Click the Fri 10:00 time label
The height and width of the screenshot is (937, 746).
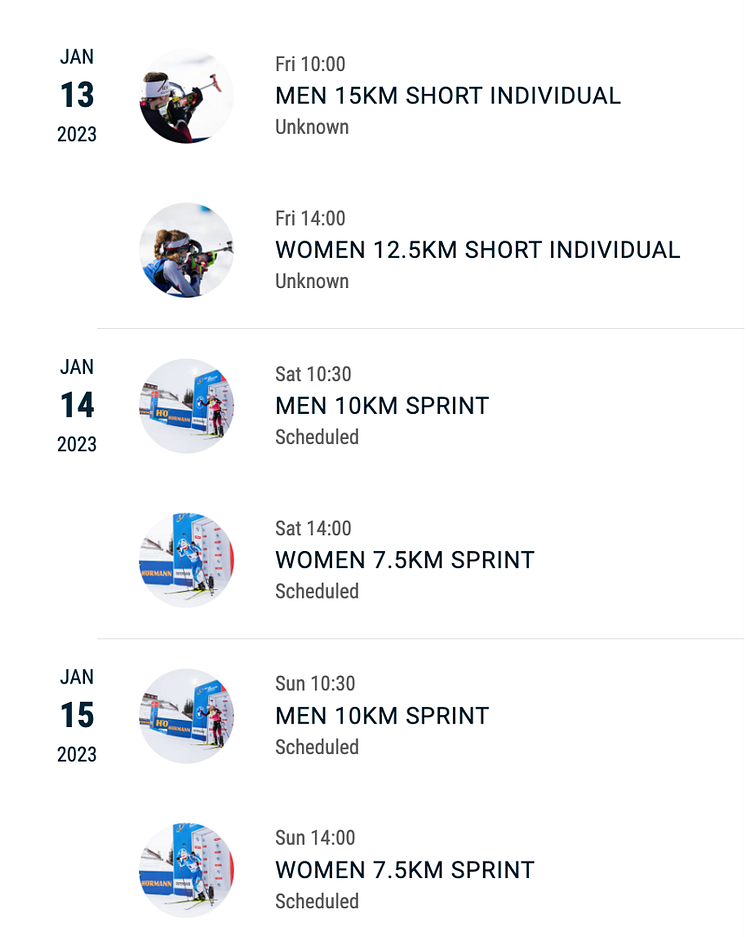point(310,64)
